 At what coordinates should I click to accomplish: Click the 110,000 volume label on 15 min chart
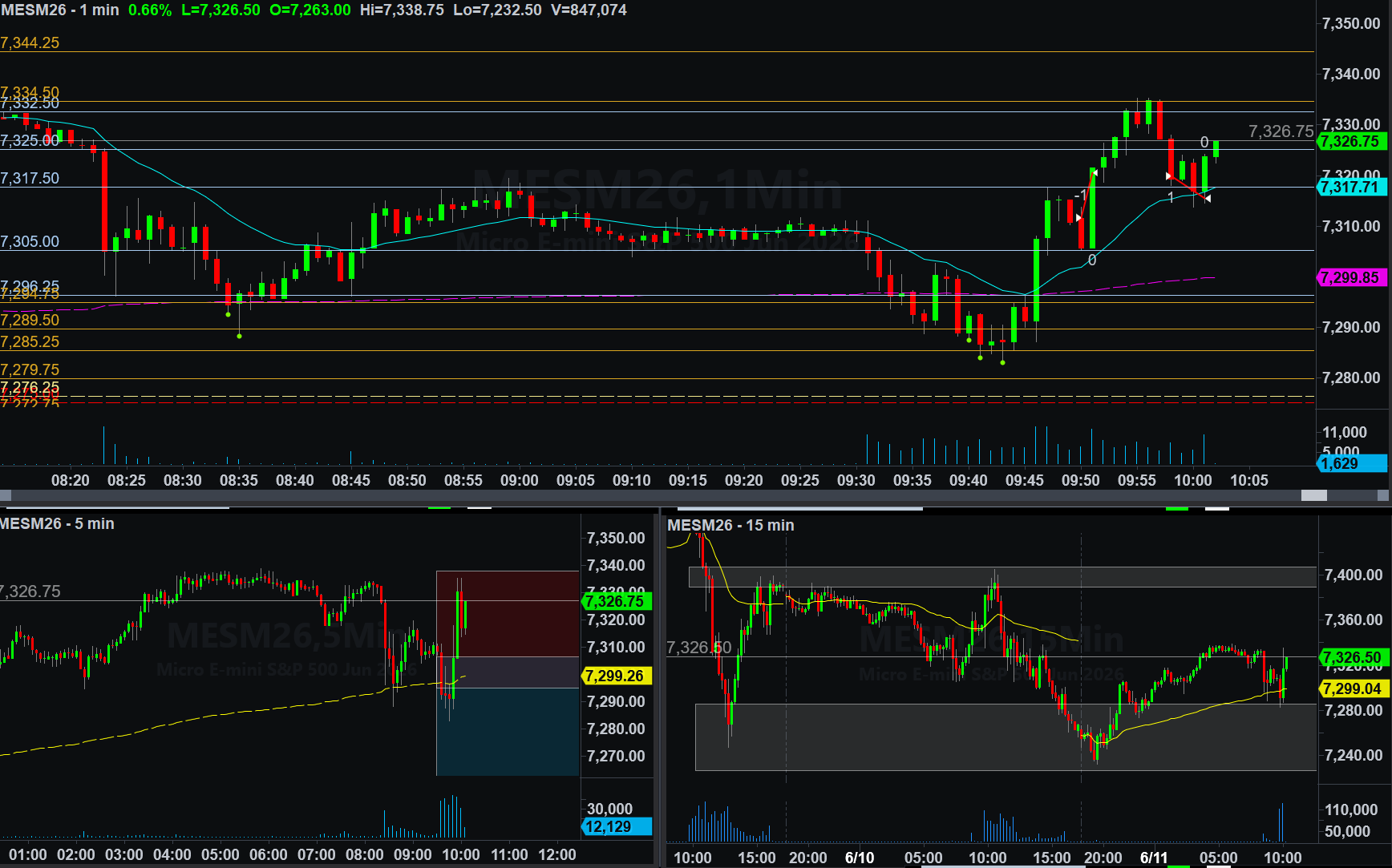1352,810
